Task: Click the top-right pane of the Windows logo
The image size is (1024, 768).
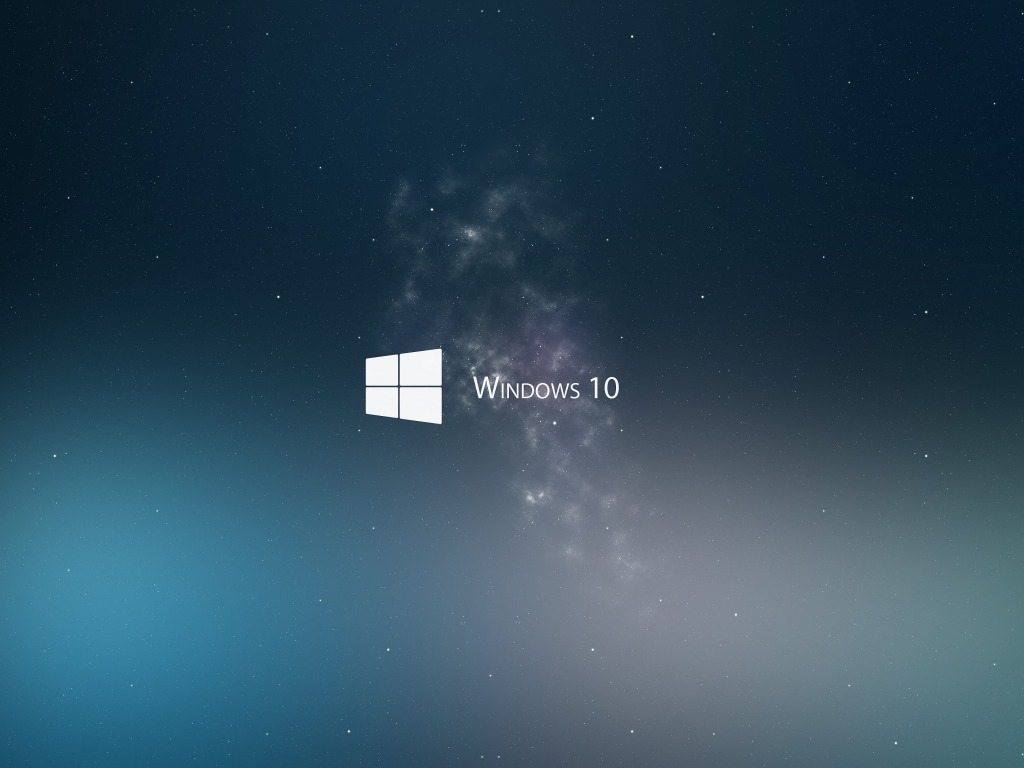Action: pyautogui.click(x=421, y=367)
